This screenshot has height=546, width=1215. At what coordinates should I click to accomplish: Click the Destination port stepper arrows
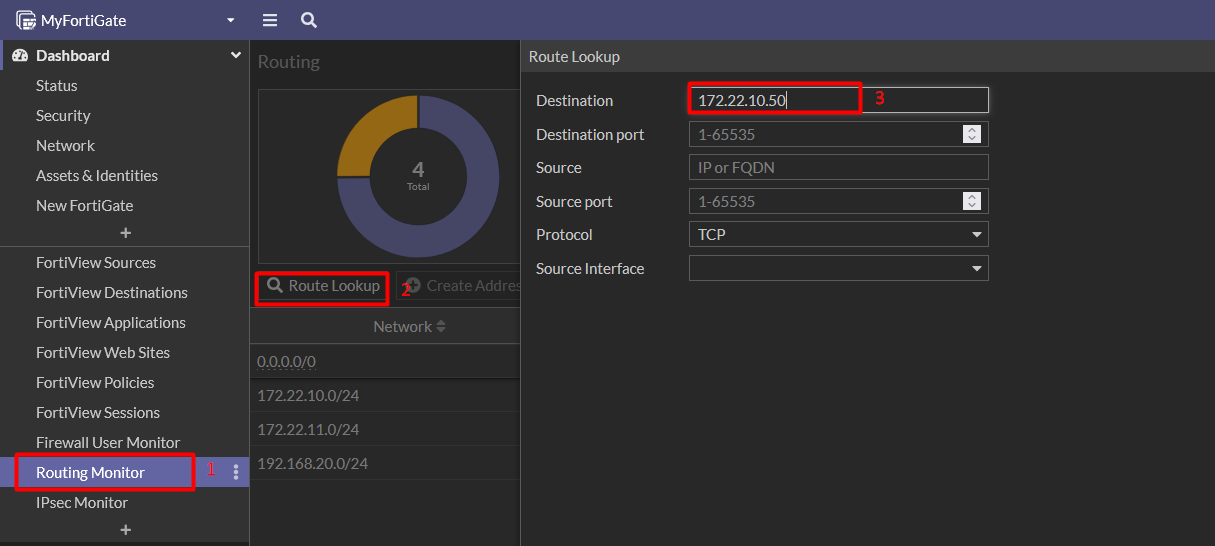coord(971,134)
